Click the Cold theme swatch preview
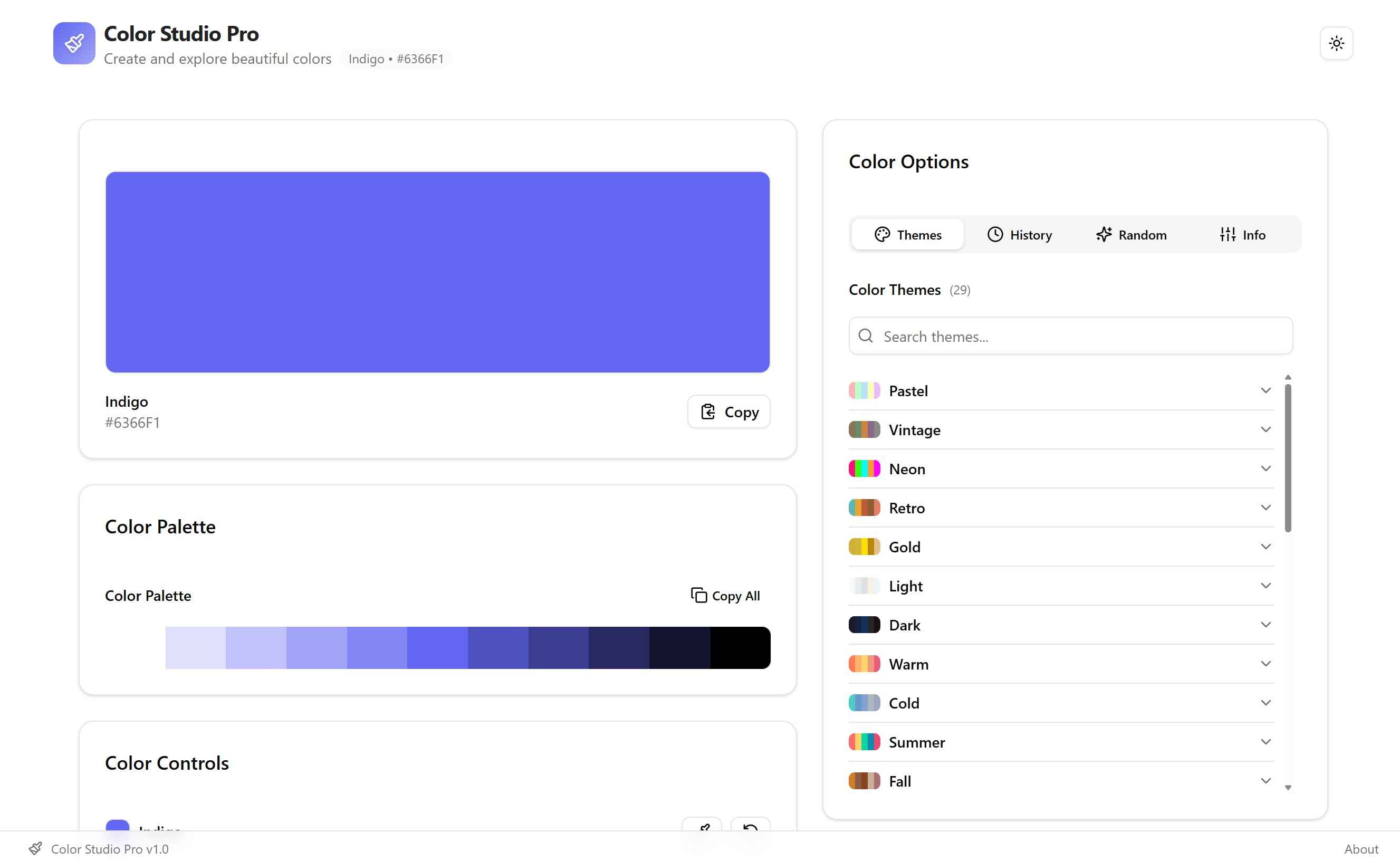Screen dimensions: 1400x861 (864, 703)
